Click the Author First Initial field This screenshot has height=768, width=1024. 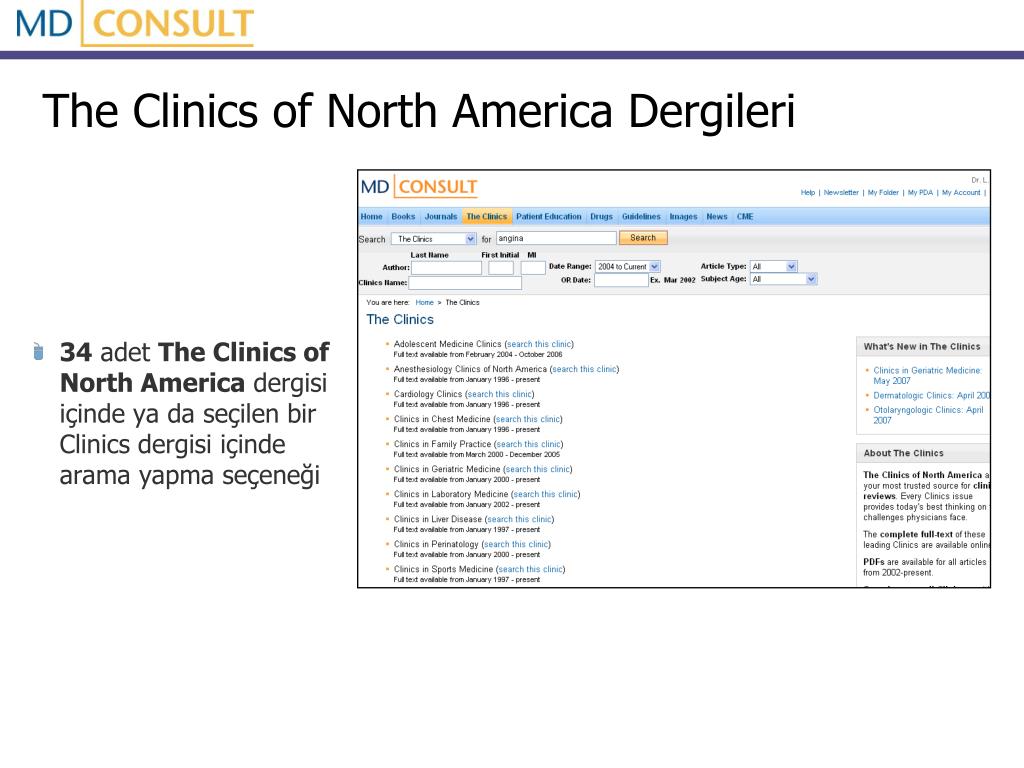click(501, 268)
